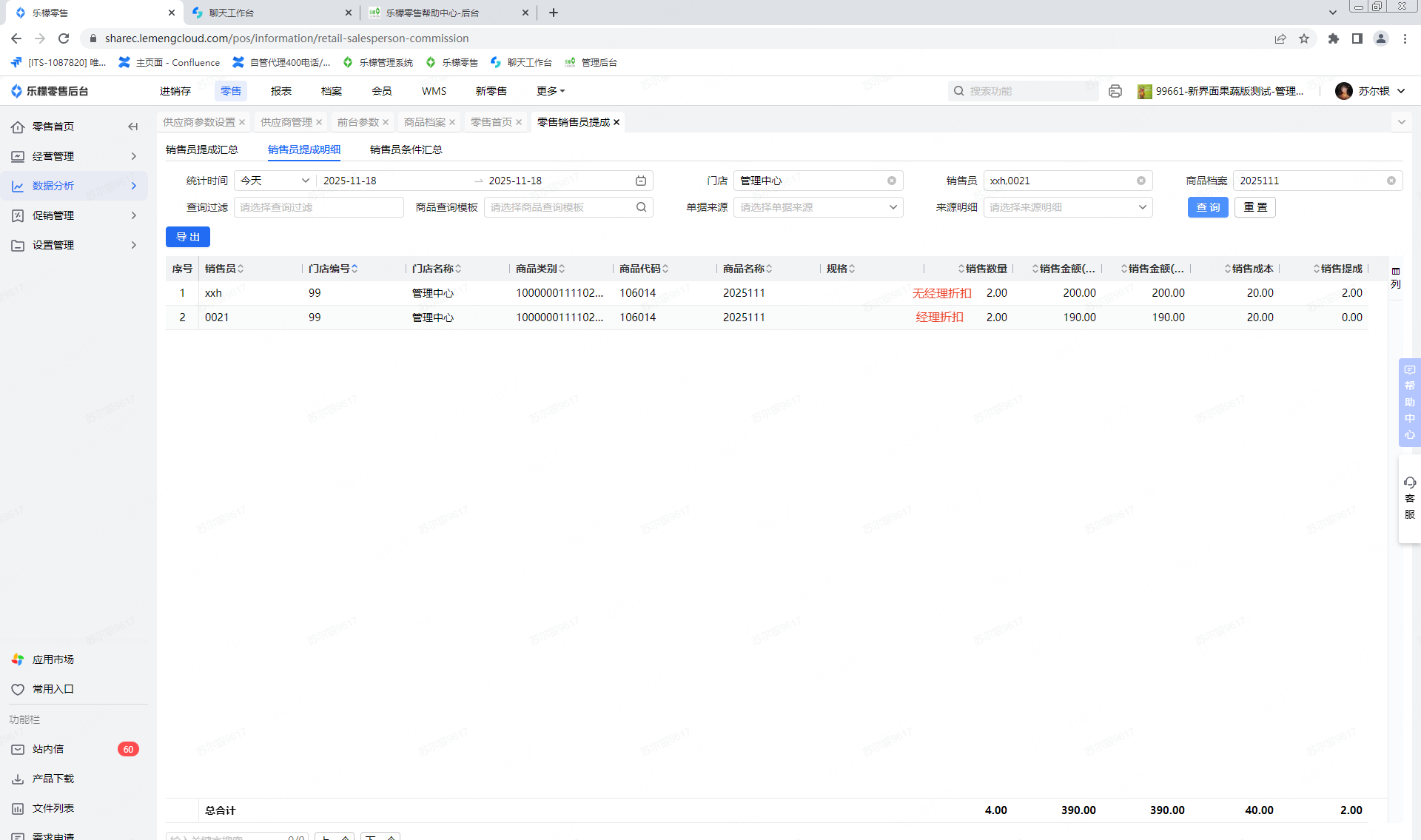This screenshot has height=840, width=1421.
Task: Open 站内信 messages in sidebar
Action: pyautogui.click(x=48, y=749)
